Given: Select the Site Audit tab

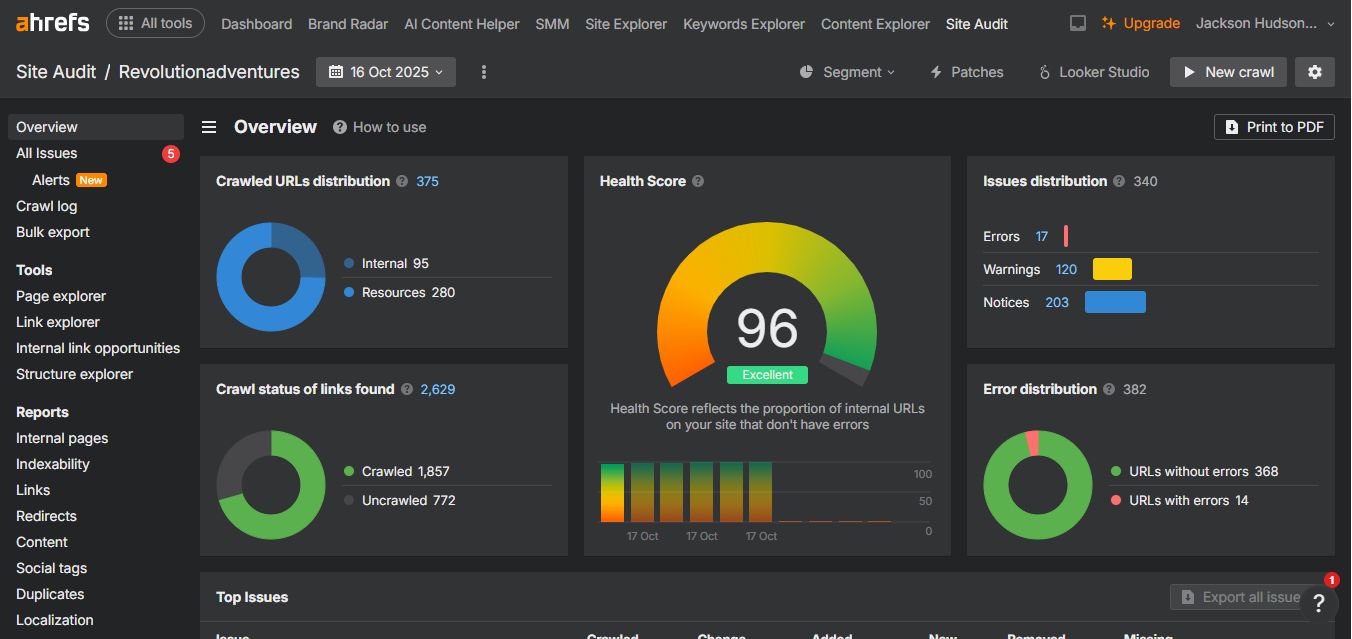Looking at the screenshot, I should pyautogui.click(x=977, y=24).
